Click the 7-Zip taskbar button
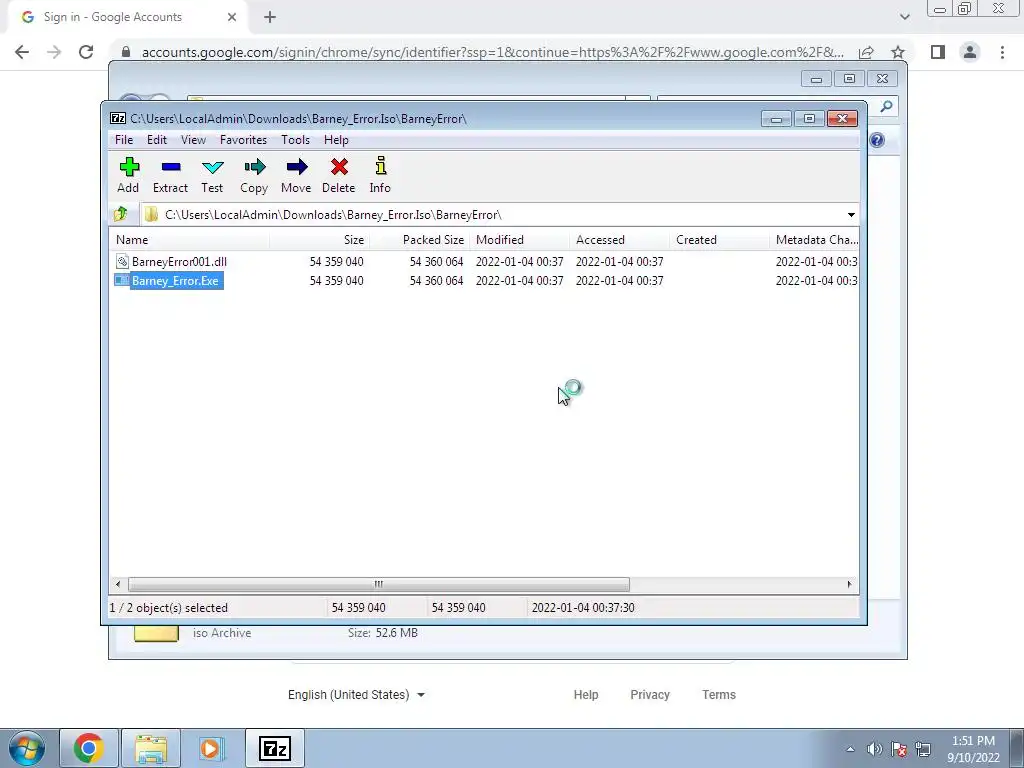This screenshot has width=1024, height=768. (x=274, y=748)
